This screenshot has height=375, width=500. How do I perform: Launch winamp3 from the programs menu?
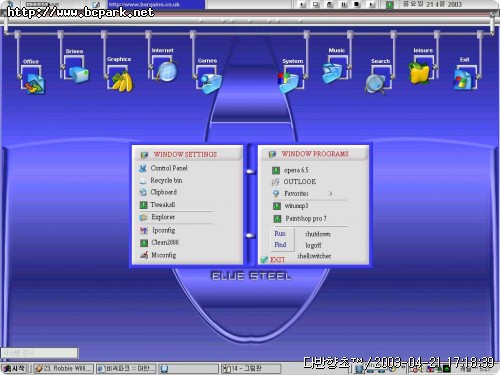pyautogui.click(x=296, y=206)
